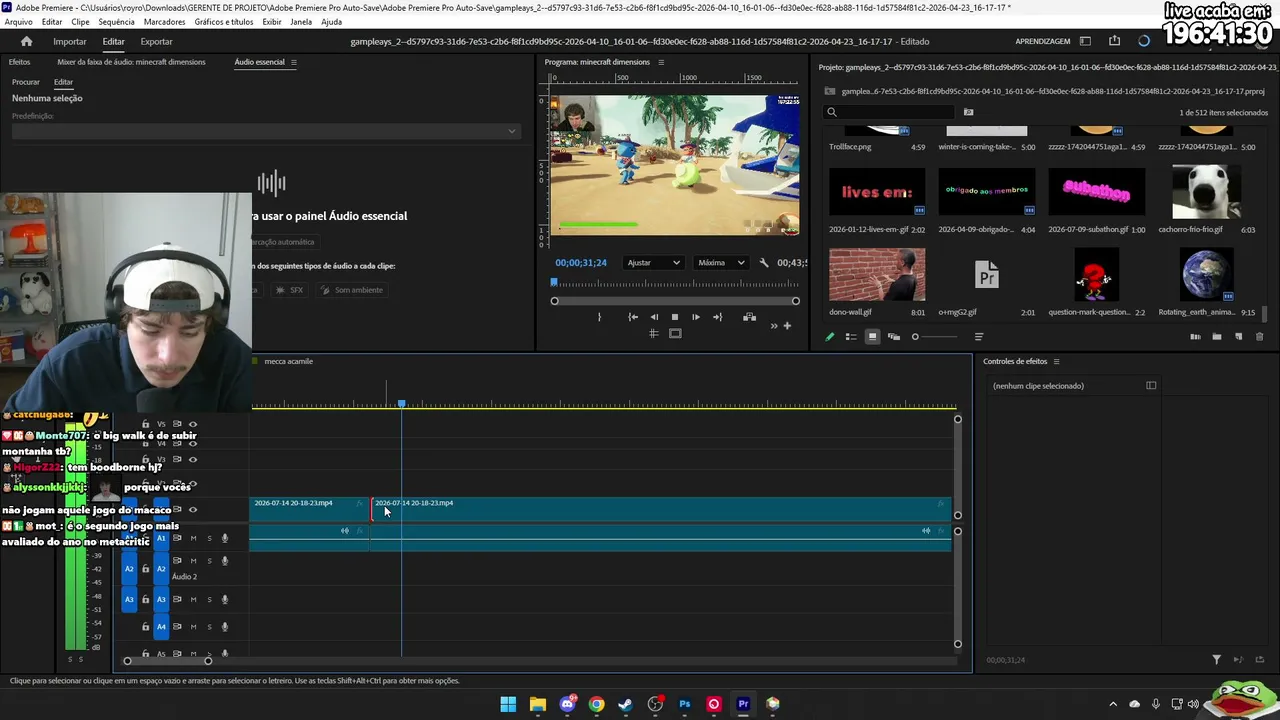Click the APRENDIZAGEM workspace label
Viewport: 1280px width, 720px height.
(1043, 42)
